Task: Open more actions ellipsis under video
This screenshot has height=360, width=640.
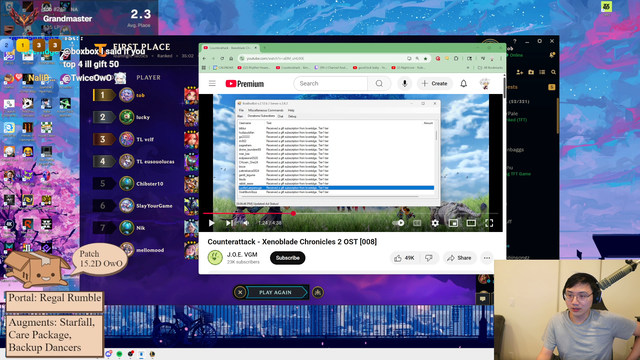Action: 487,258
